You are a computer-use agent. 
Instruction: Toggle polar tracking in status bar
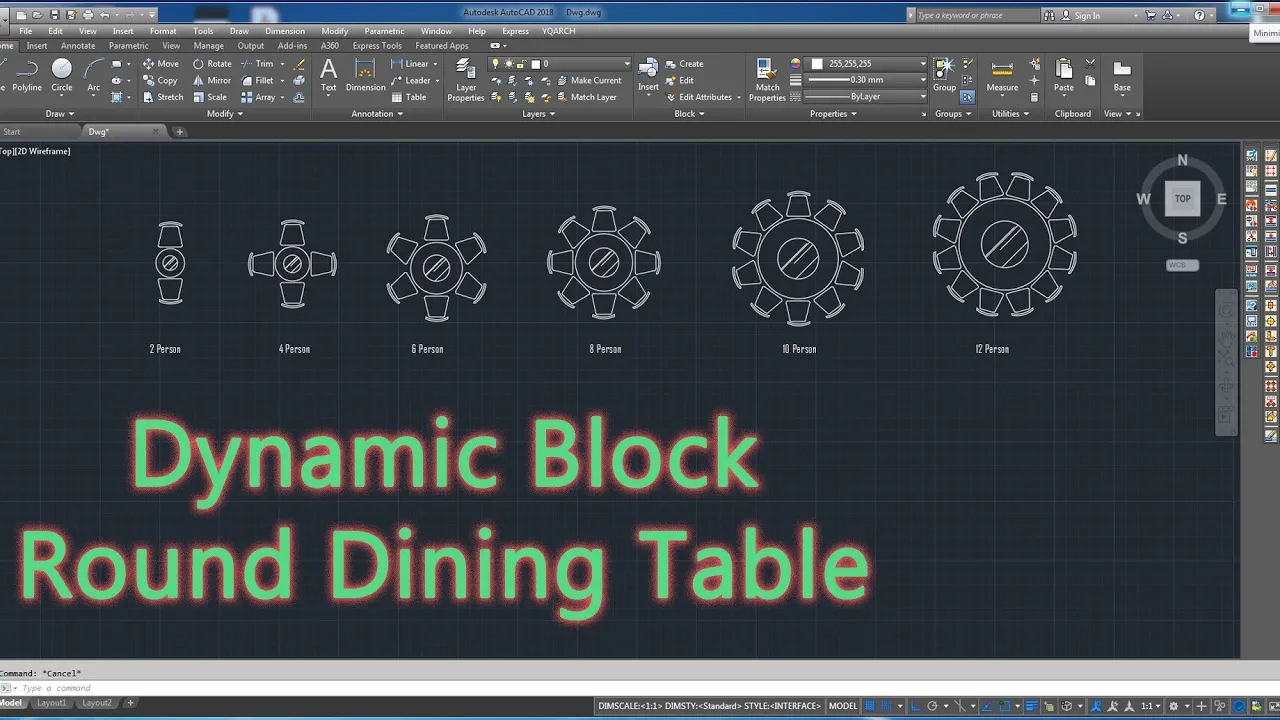(932, 706)
